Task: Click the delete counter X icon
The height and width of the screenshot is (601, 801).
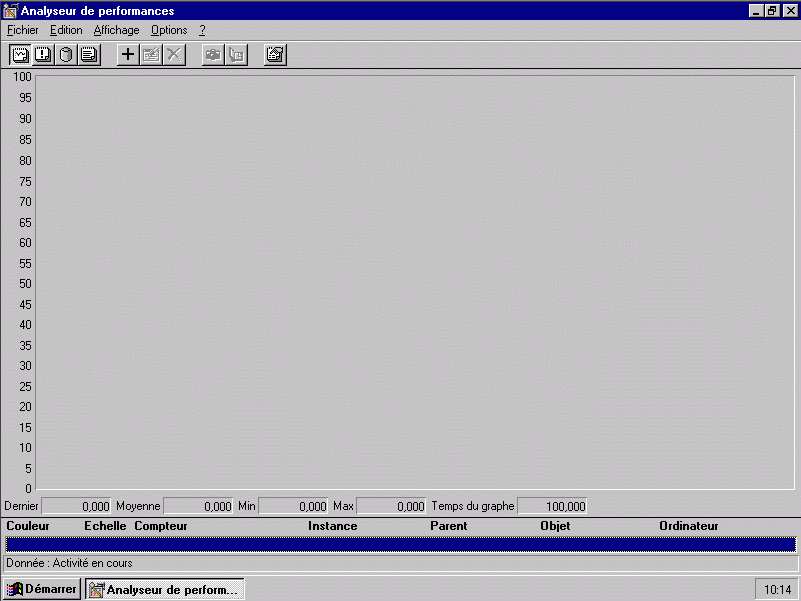Action: [x=174, y=55]
